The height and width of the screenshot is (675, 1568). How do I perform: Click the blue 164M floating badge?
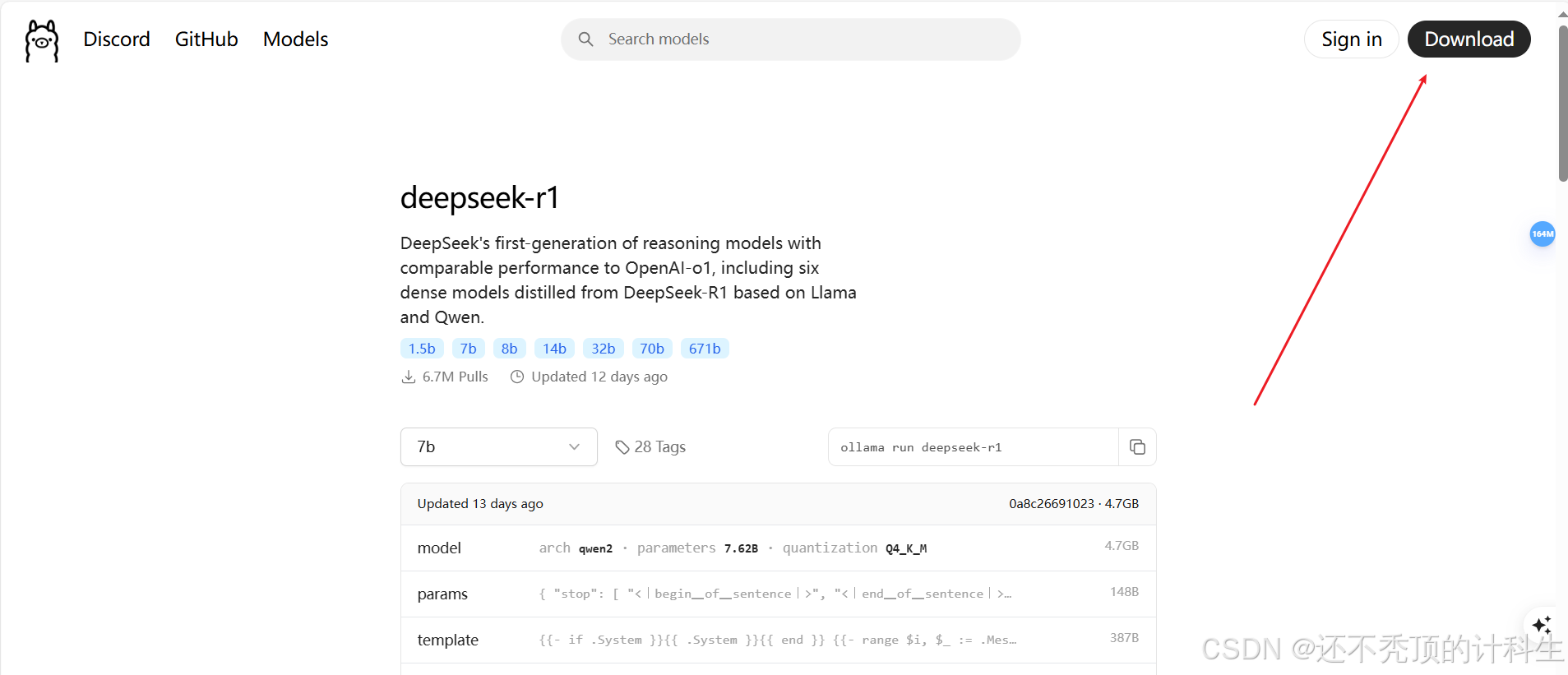pyautogui.click(x=1543, y=234)
